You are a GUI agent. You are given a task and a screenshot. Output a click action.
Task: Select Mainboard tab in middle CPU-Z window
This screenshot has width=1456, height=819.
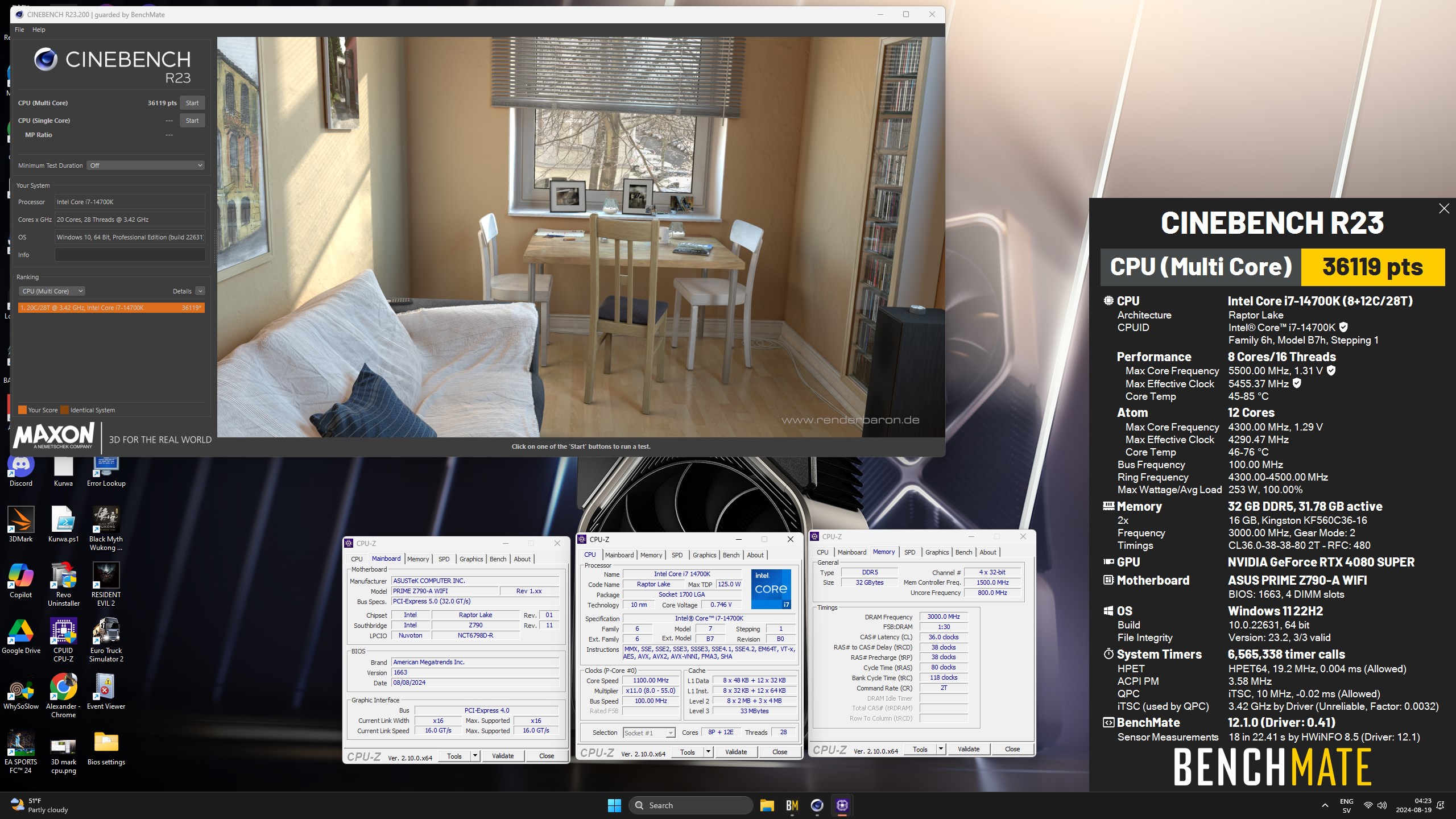[x=619, y=555]
